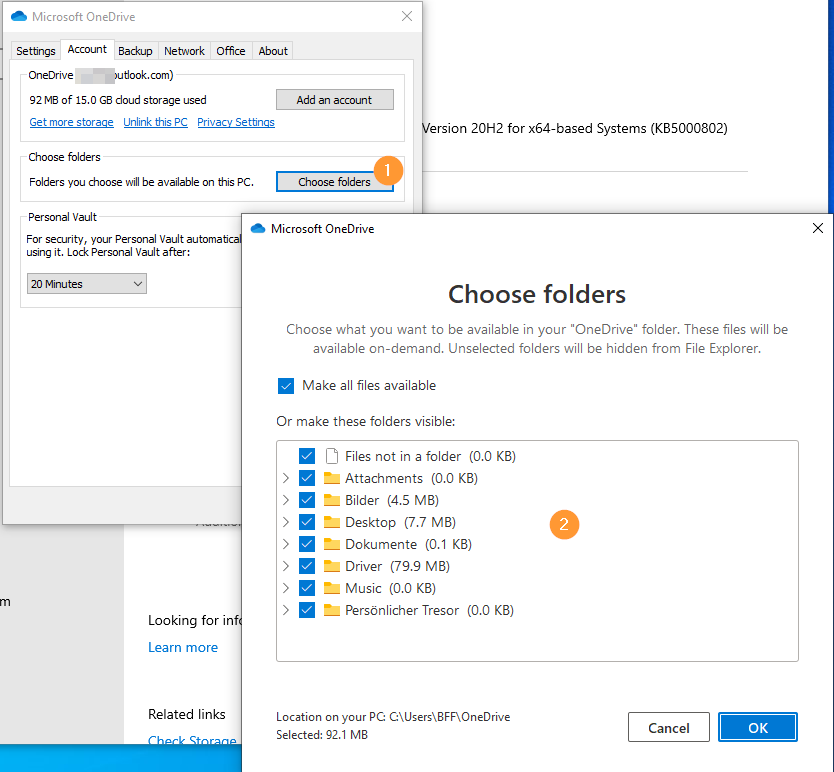The height and width of the screenshot is (772, 834).
Task: Click the Choose folders button
Action: 335,181
